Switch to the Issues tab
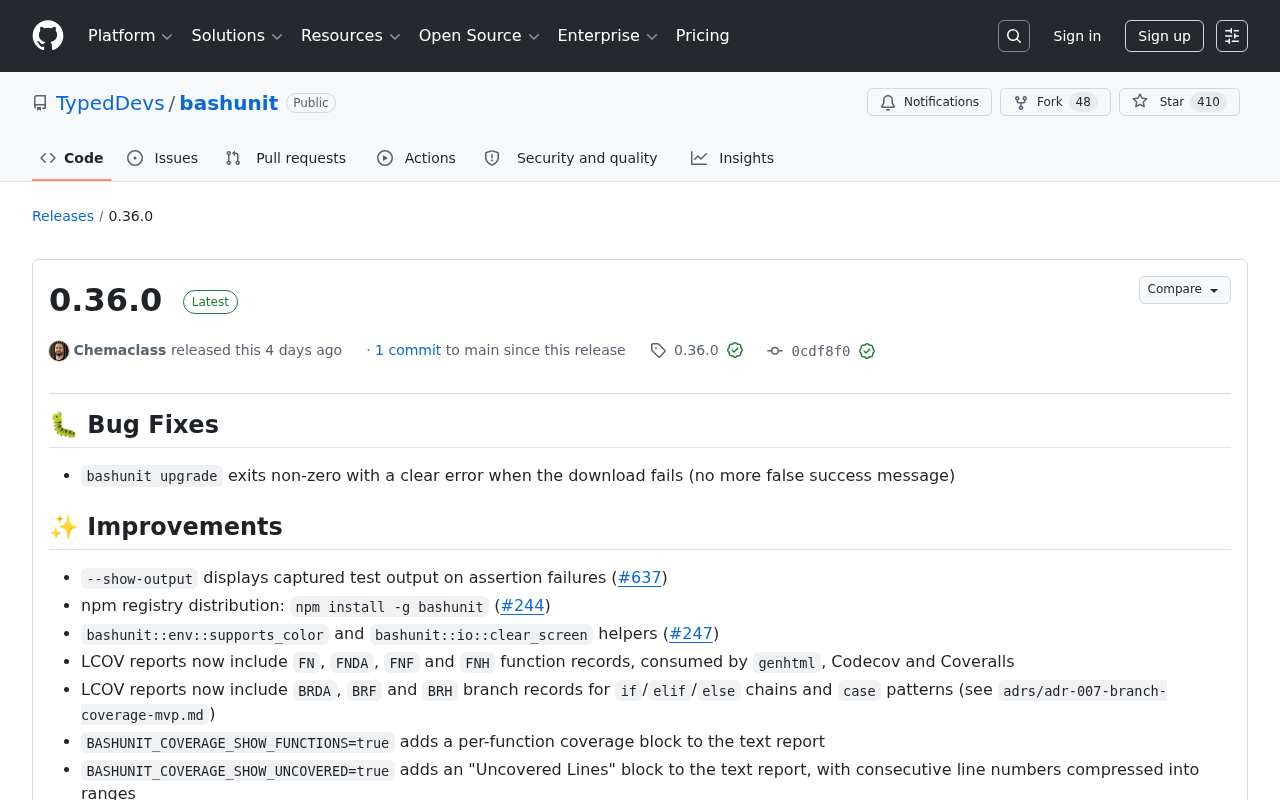Image resolution: width=1280 pixels, height=800 pixels. (x=163, y=158)
